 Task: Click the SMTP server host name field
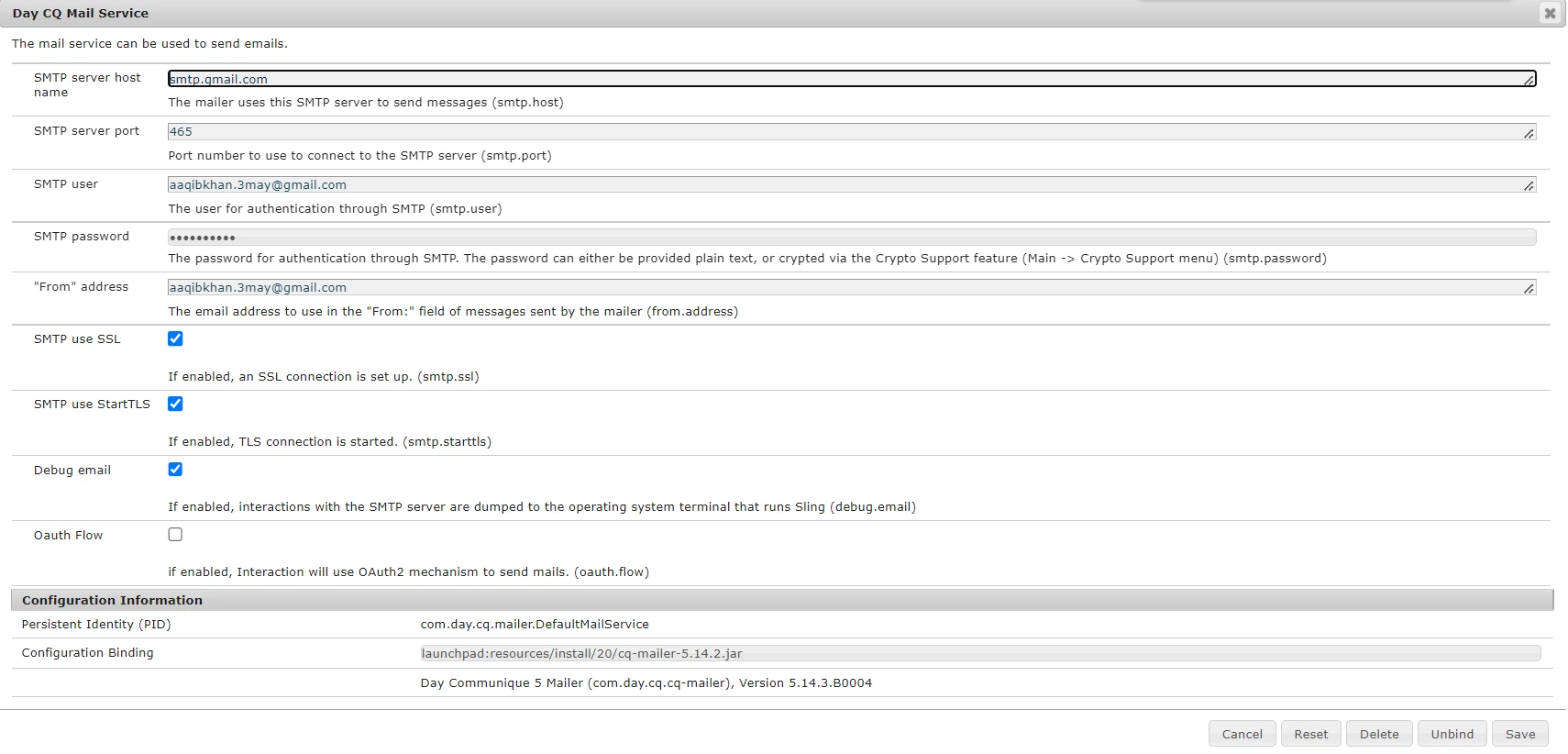tap(852, 79)
